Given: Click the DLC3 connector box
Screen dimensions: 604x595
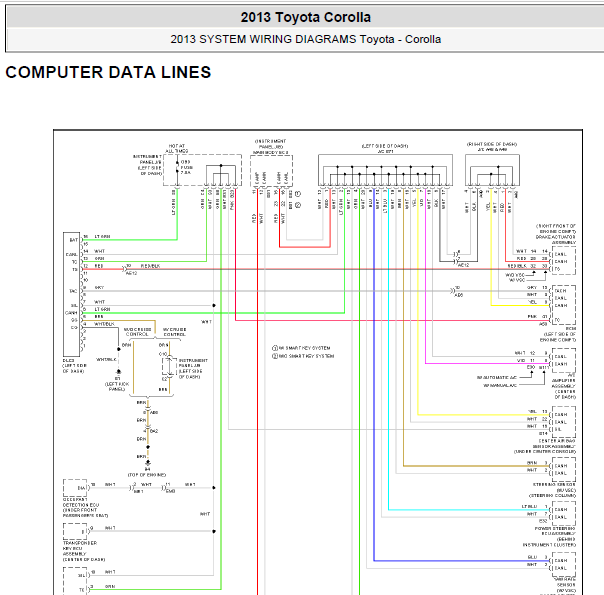Looking at the screenshot, I should point(72,294).
